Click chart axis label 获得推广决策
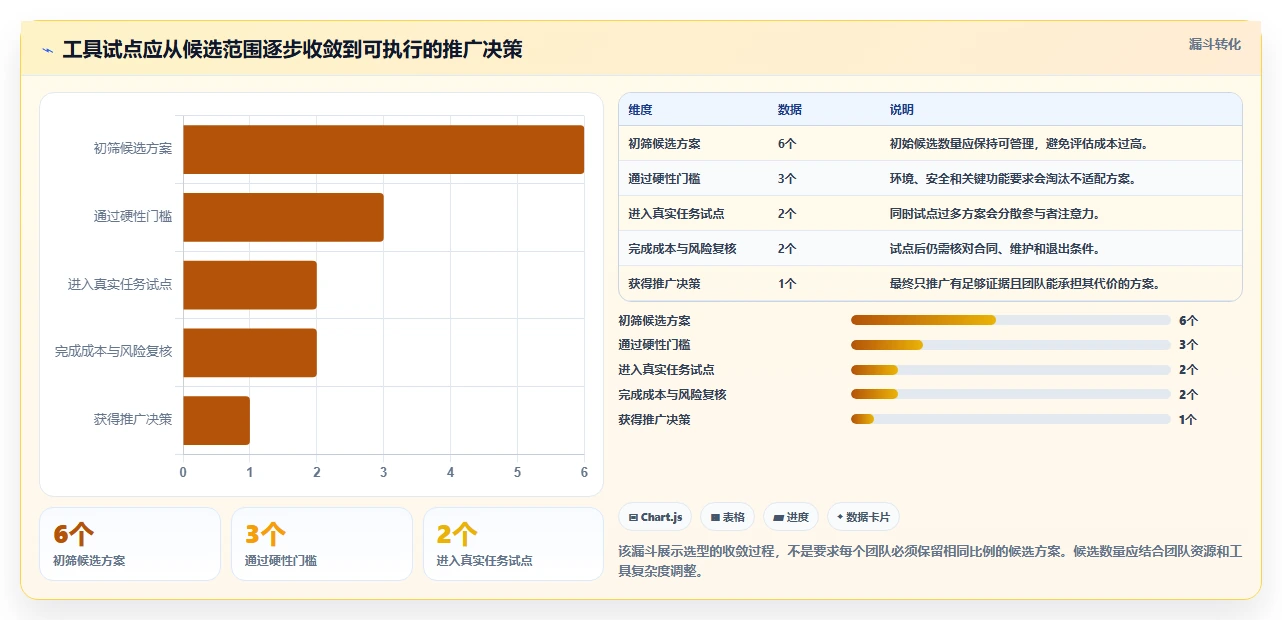 coord(133,420)
